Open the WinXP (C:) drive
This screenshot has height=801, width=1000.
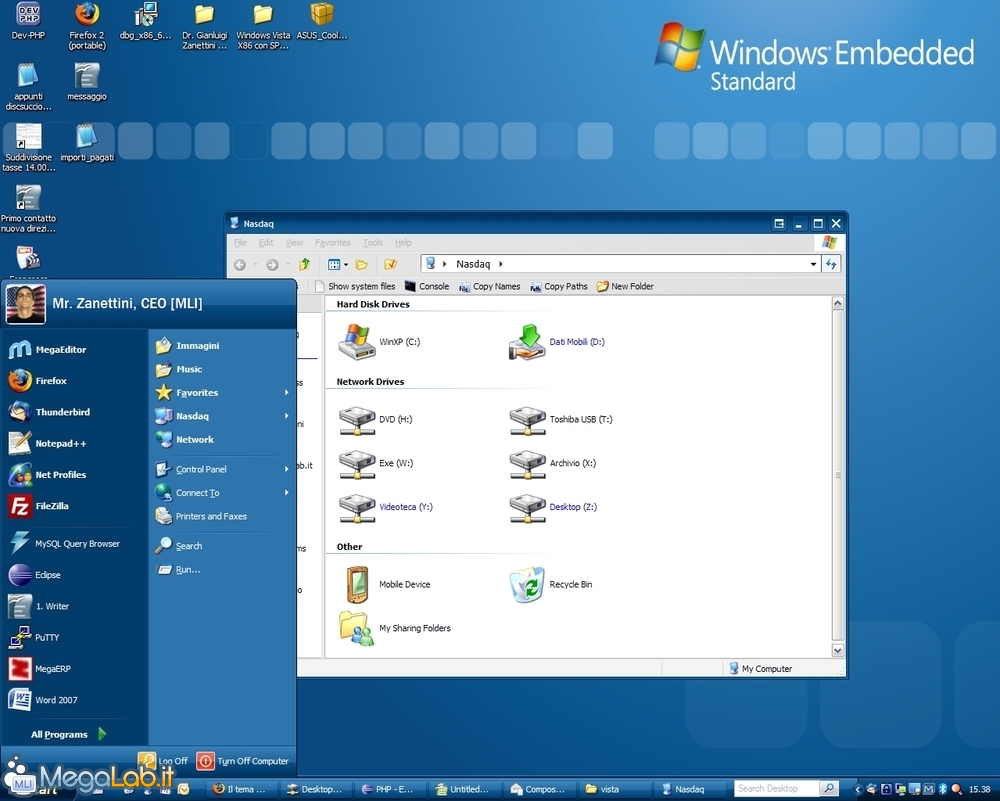point(379,342)
